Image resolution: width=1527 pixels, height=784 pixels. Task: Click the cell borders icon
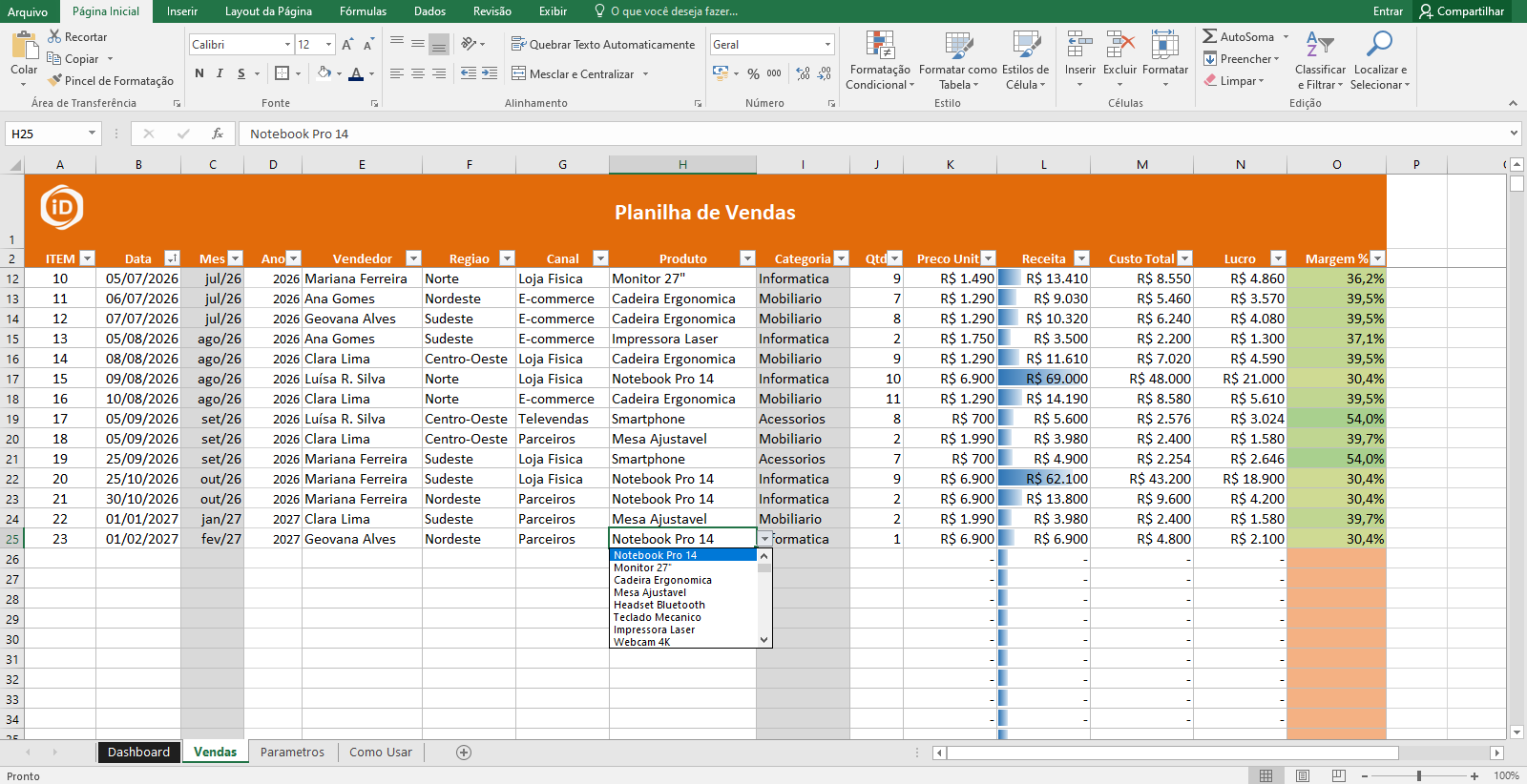282,73
